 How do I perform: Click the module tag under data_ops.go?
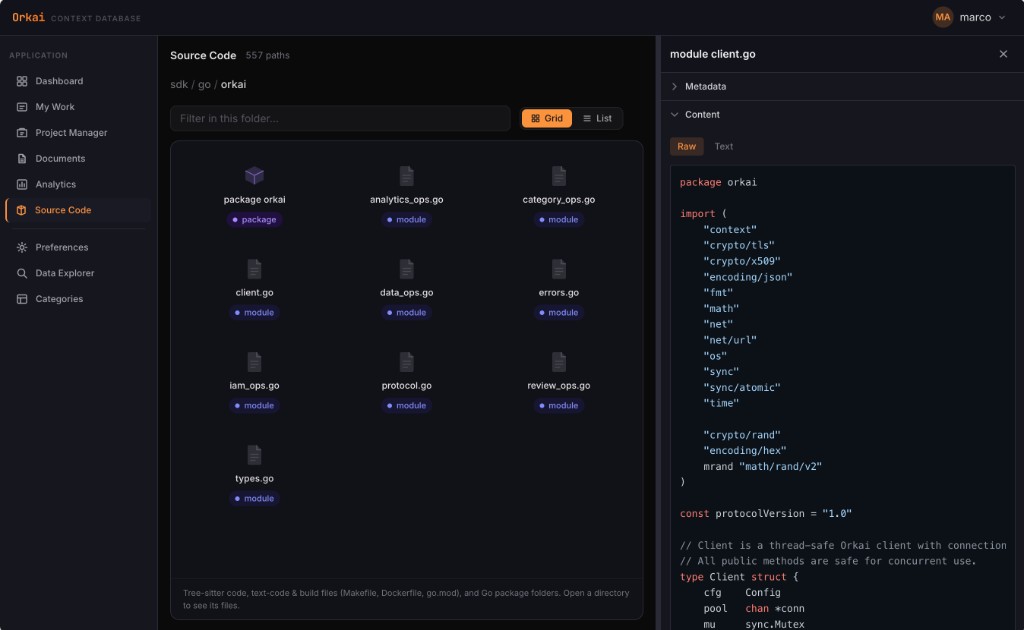point(406,313)
